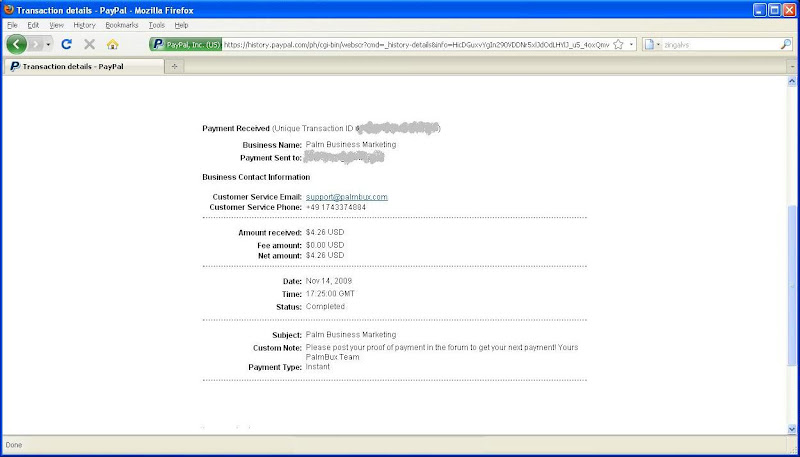Select the Transaction details - PayPal tab
Viewport: 800px width, 457px height.
(x=84, y=66)
